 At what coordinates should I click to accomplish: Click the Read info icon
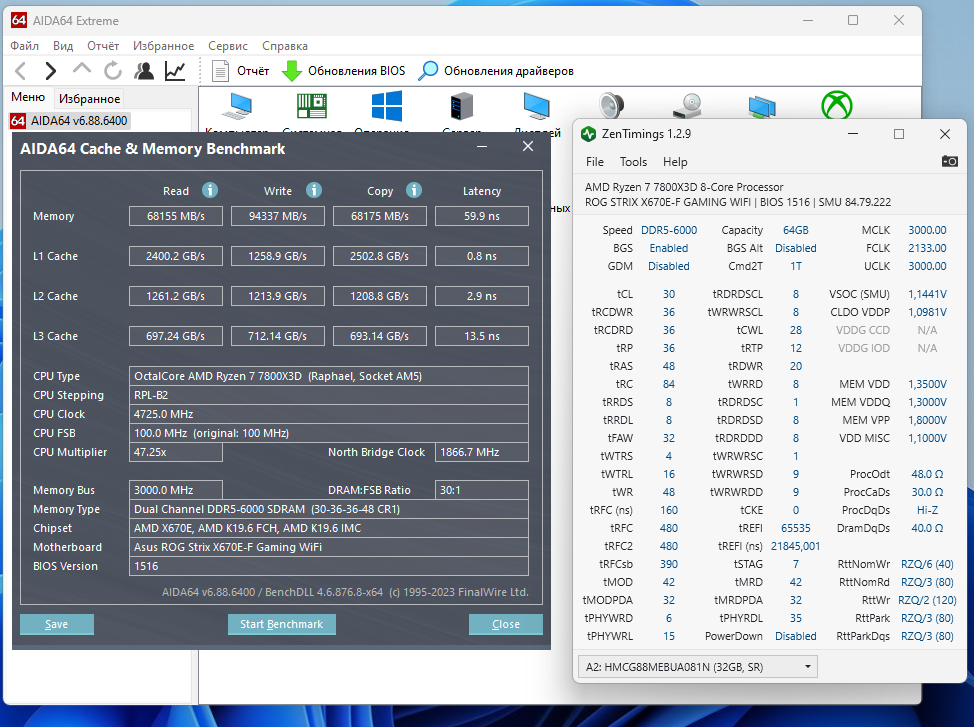coord(210,190)
